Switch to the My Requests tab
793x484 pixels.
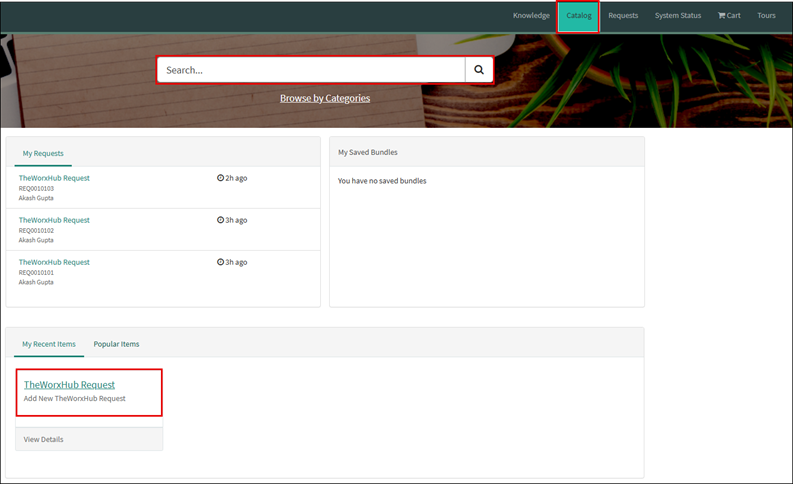coord(43,153)
